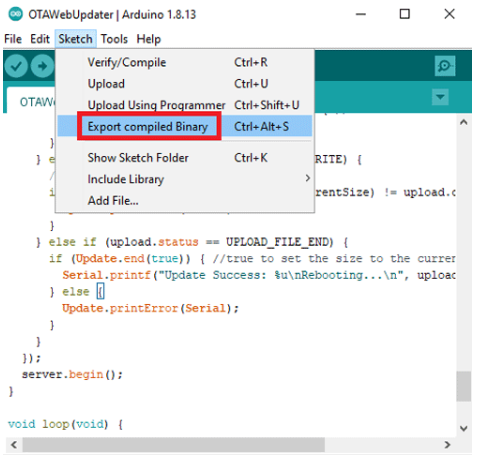This screenshot has width=484, height=474.
Task: Click the Upload arrow toolbar button
Action: 42,66
